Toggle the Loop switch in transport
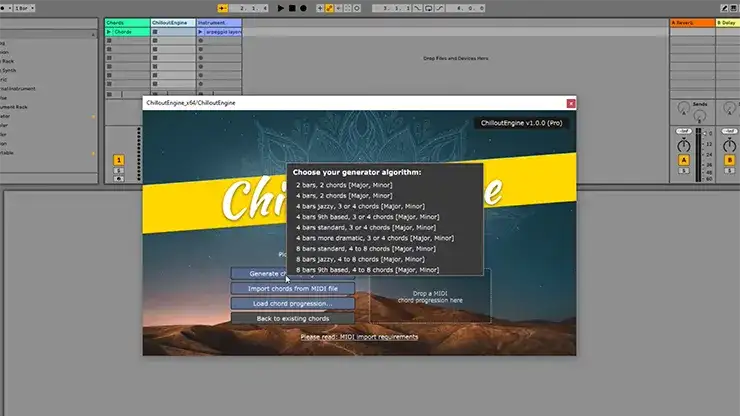Screen dimensions: 740x416 [429, 8]
